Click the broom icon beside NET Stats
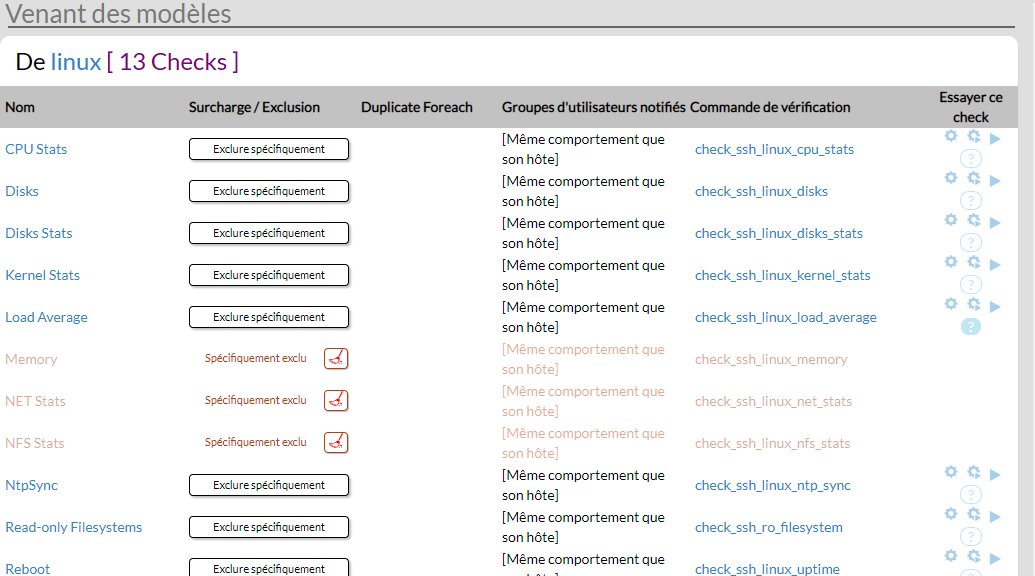Viewport: 1035px width, 576px height. pos(336,401)
